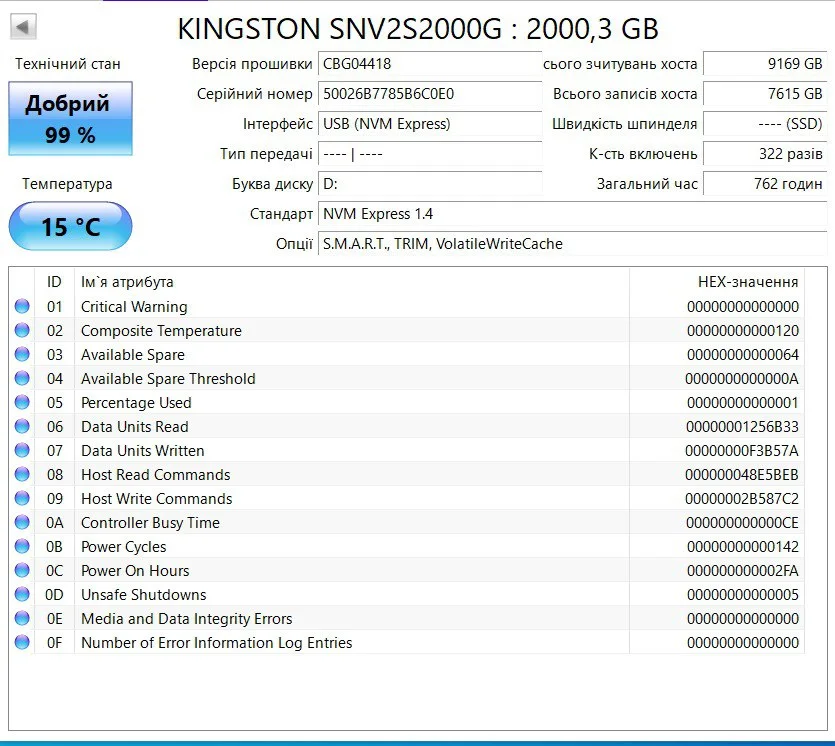Click the SSD spindle speed field
Image resolution: width=835 pixels, height=746 pixels.
click(766, 124)
